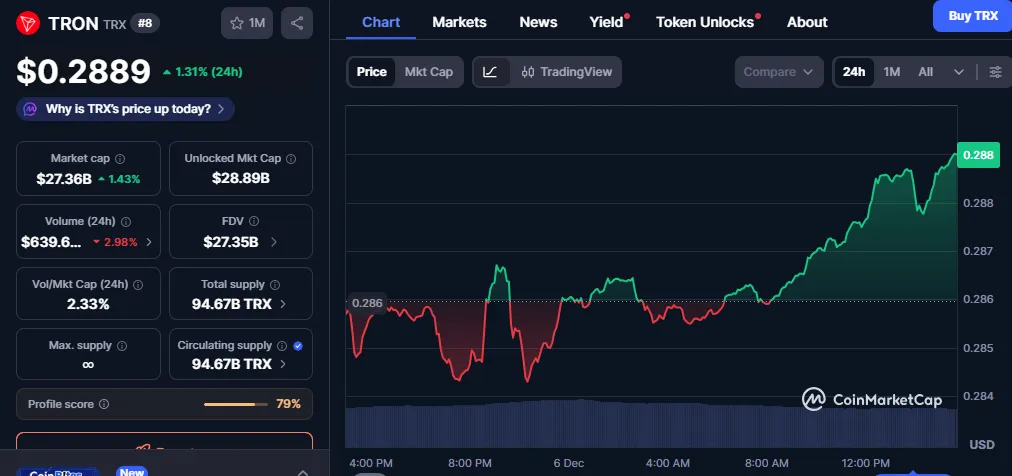Image resolution: width=1012 pixels, height=476 pixels.
Task: Open the Compare dropdown
Action: (779, 72)
